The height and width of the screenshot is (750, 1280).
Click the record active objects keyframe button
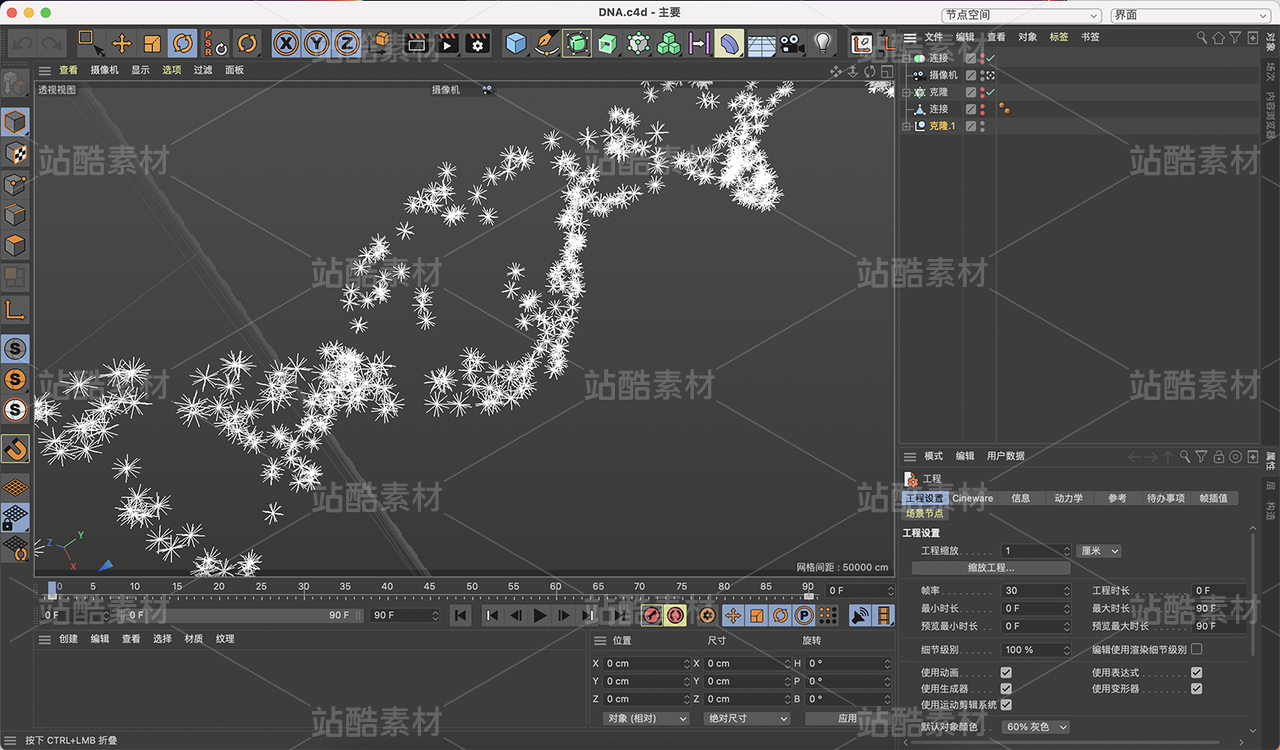click(652, 615)
